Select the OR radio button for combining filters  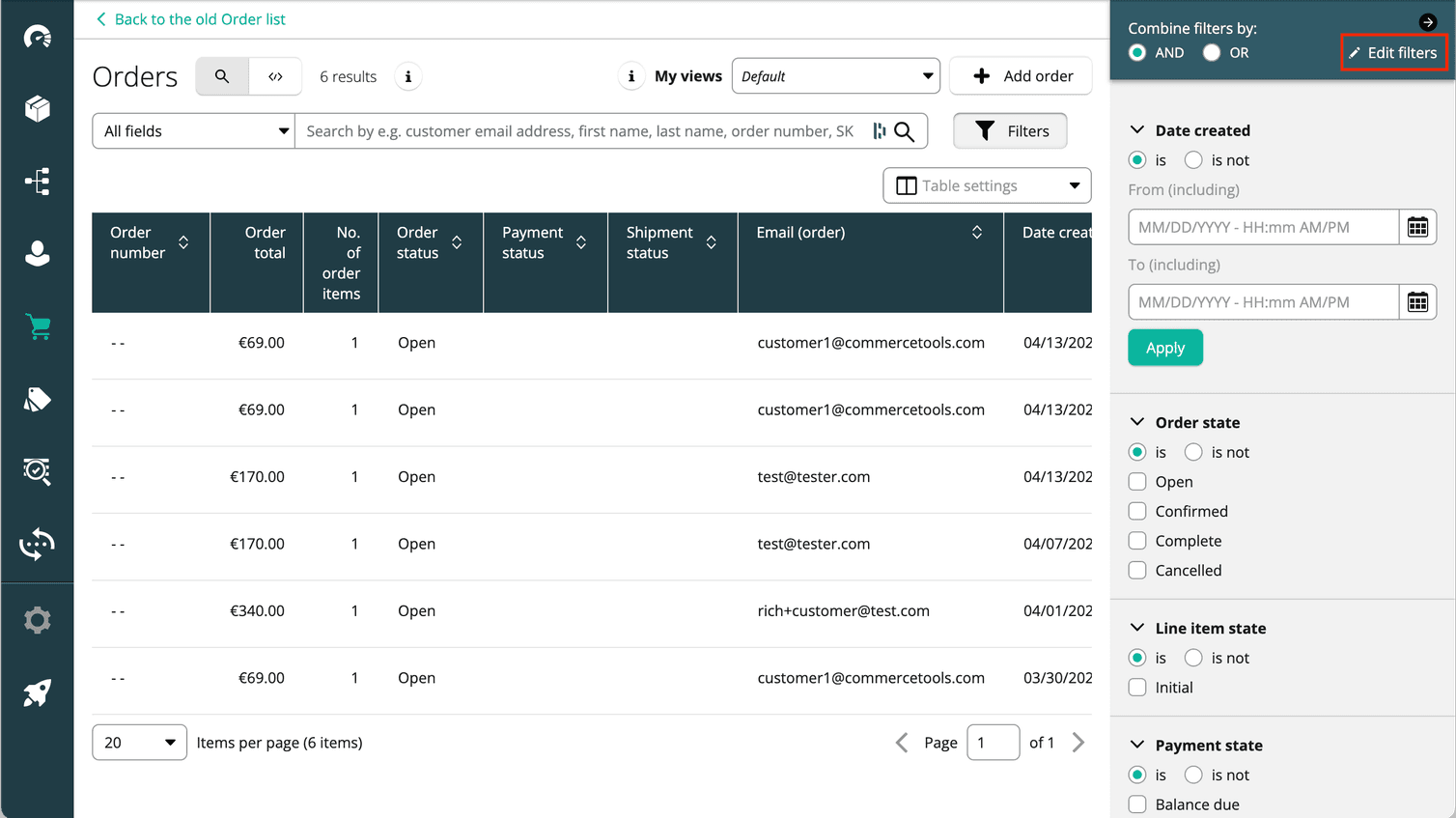[1211, 53]
